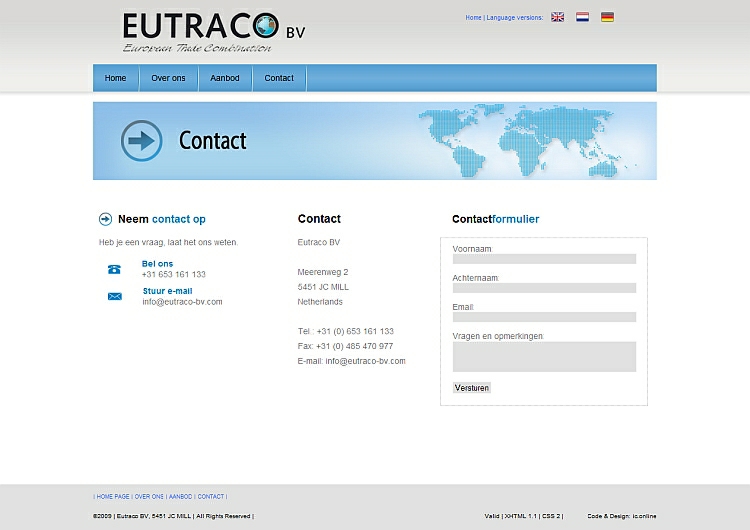Choose the German flag language version
This screenshot has width=750, height=530.
point(607,17)
